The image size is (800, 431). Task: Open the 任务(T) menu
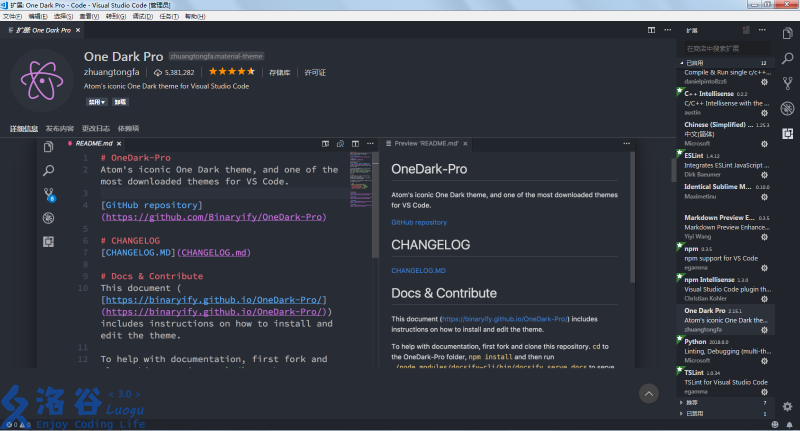pos(169,16)
